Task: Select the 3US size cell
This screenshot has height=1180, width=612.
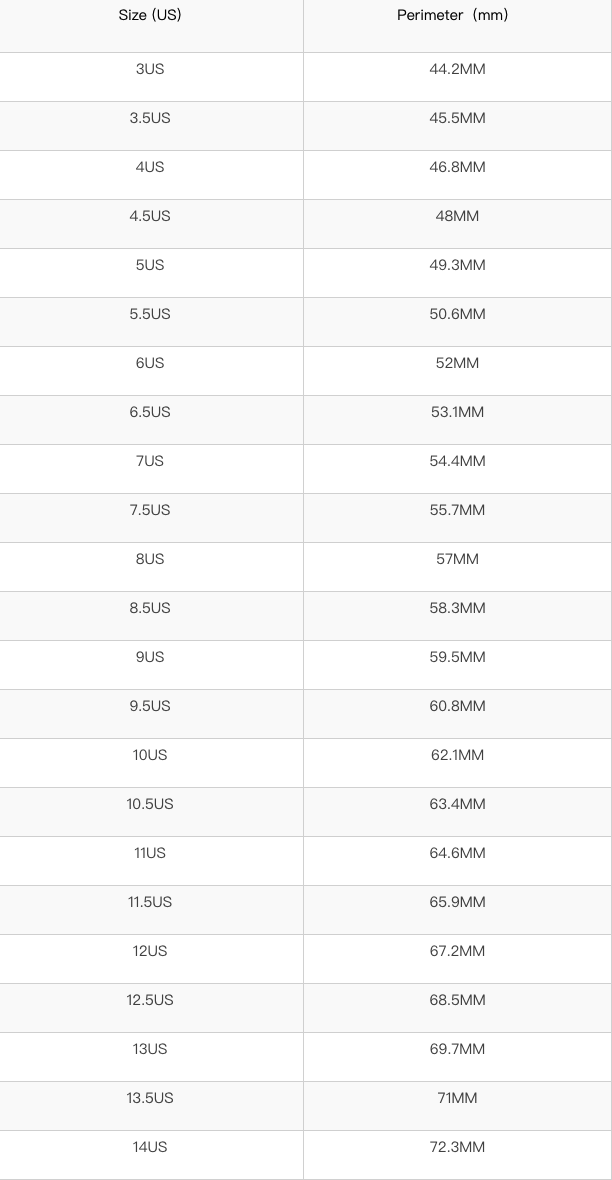Action: pos(150,69)
